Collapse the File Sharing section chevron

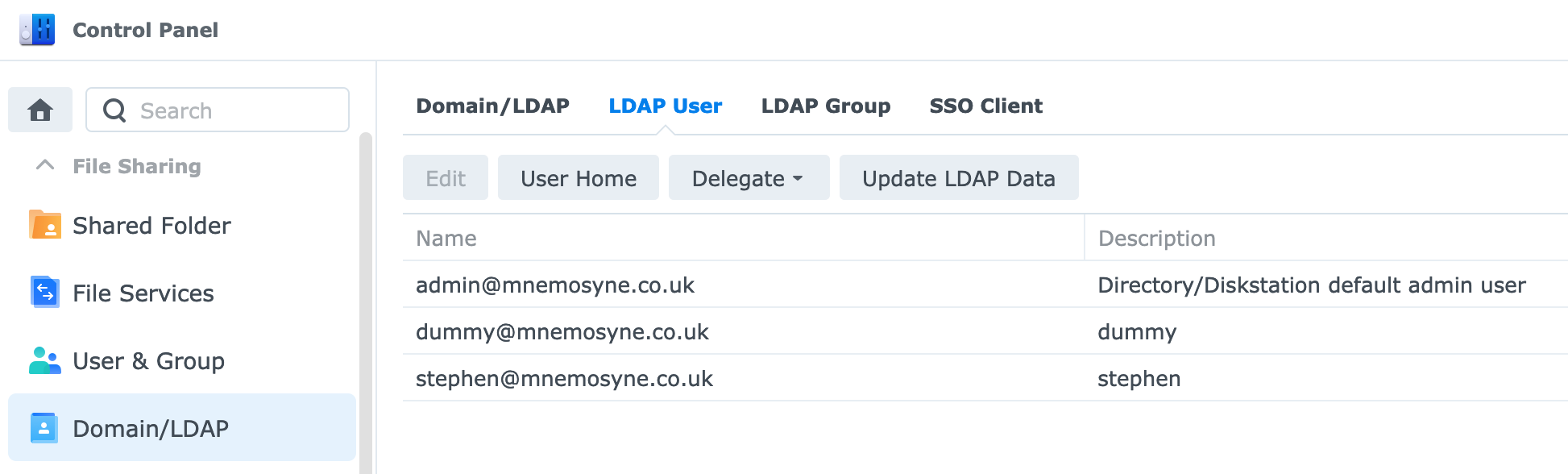(x=45, y=165)
